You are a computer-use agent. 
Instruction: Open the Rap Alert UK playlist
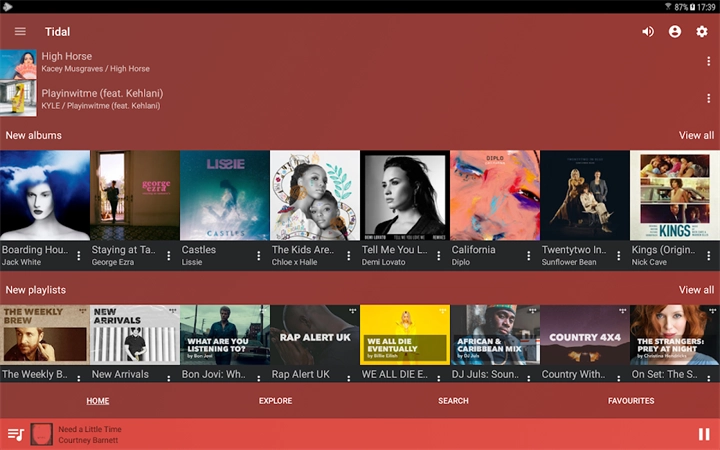(315, 335)
